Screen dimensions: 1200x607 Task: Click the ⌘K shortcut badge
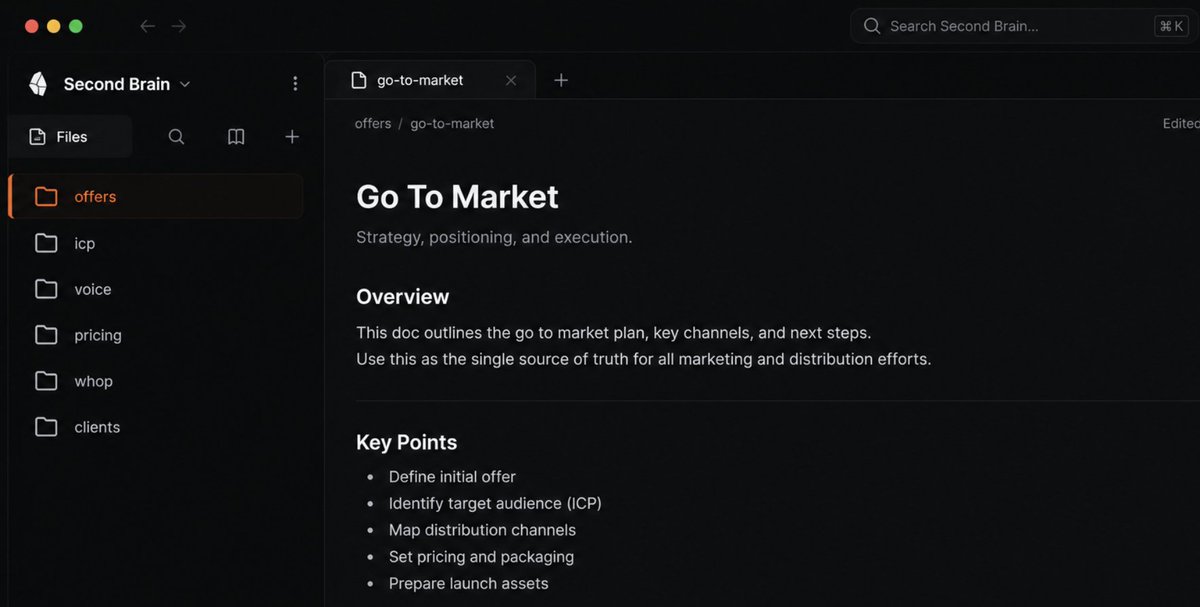[1171, 26]
